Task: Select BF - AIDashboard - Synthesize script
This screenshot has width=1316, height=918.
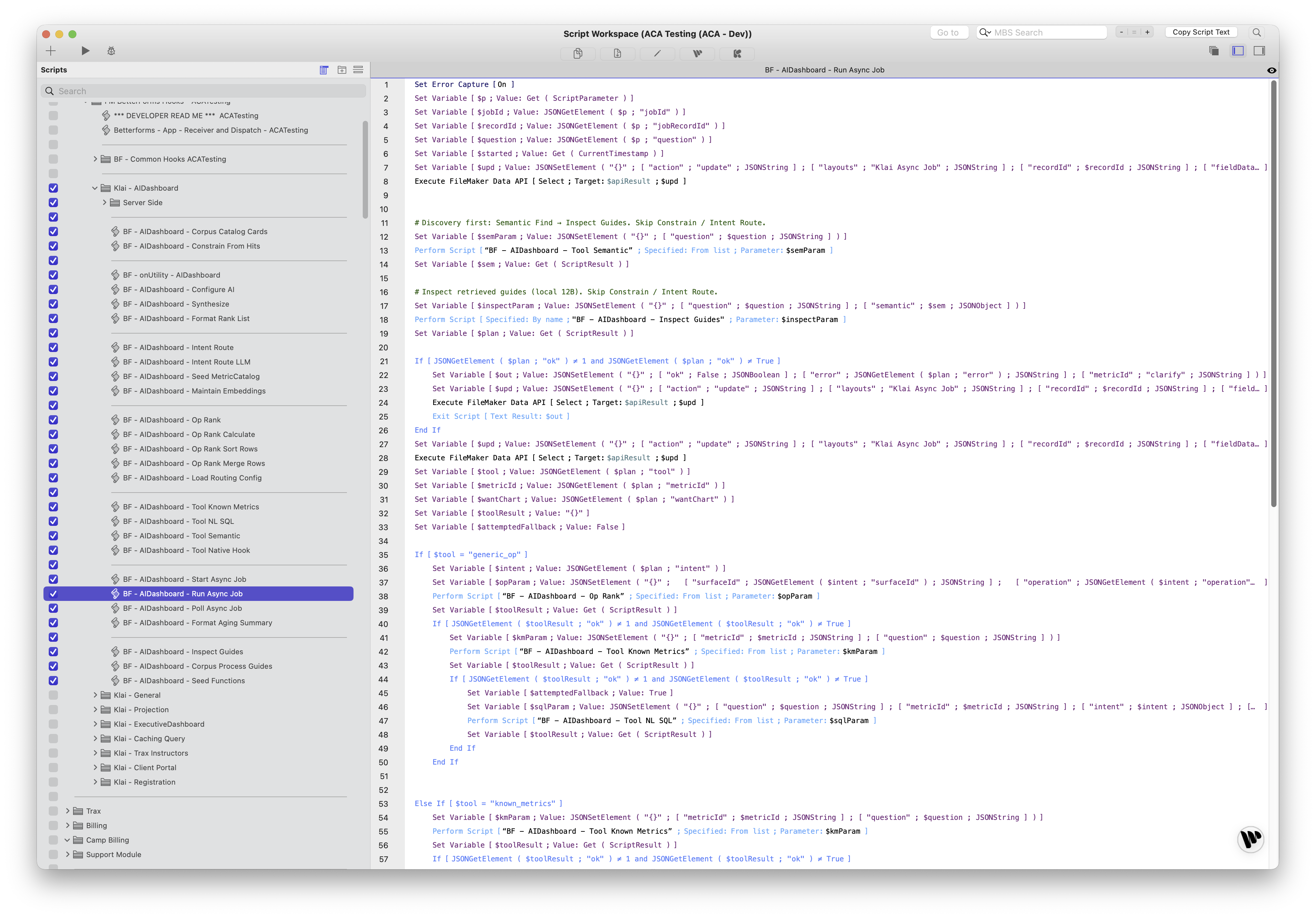Action: tap(176, 304)
